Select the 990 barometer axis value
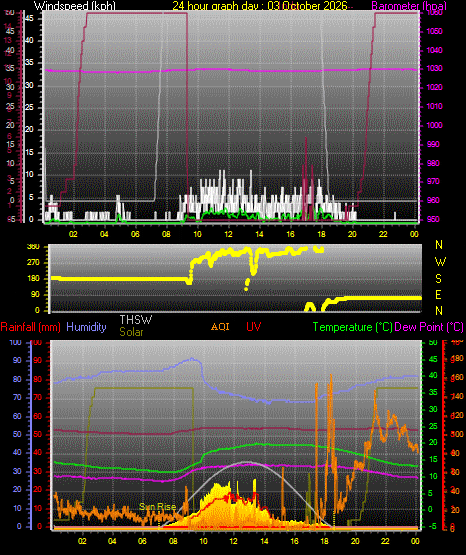The image size is (466, 555). [x=433, y=144]
